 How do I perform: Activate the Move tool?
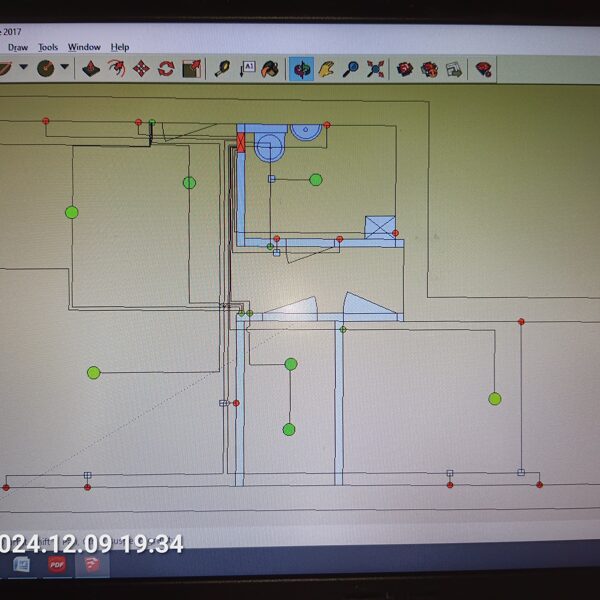point(141,68)
